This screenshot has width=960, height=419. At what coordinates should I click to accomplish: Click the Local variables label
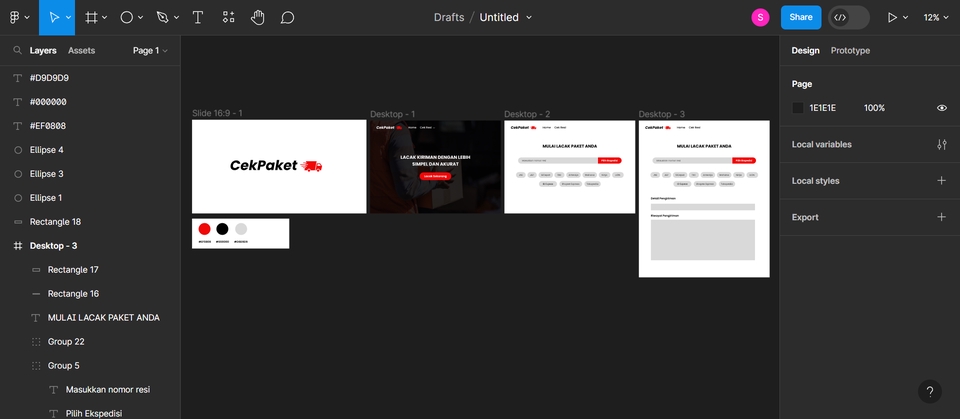pos(822,145)
